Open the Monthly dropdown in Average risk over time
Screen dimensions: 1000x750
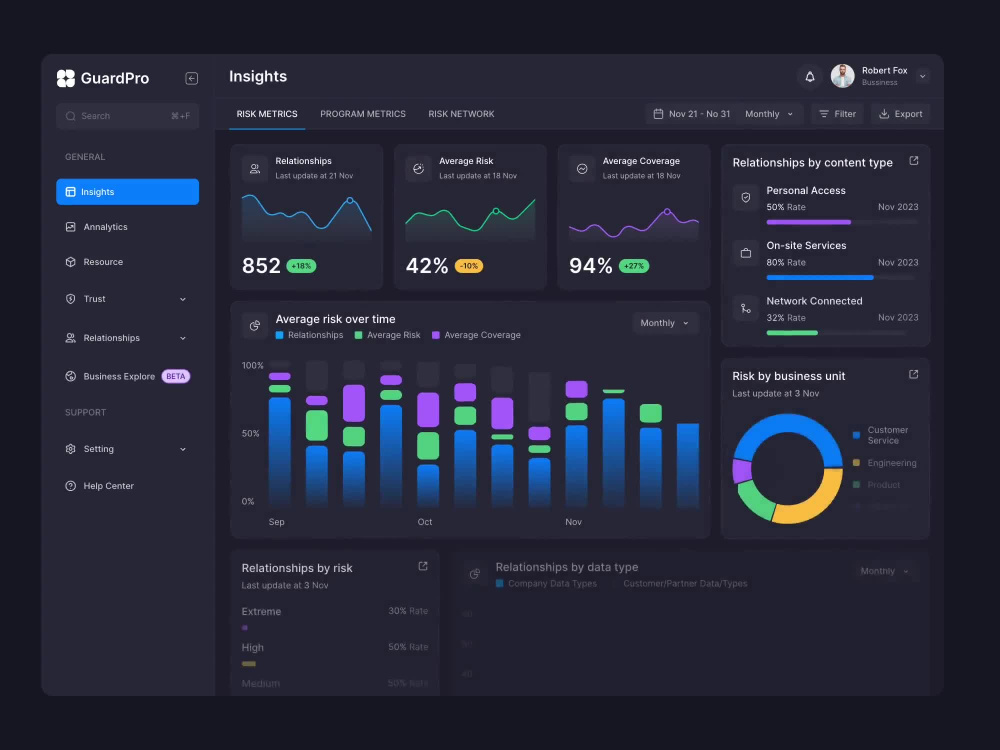click(x=665, y=323)
